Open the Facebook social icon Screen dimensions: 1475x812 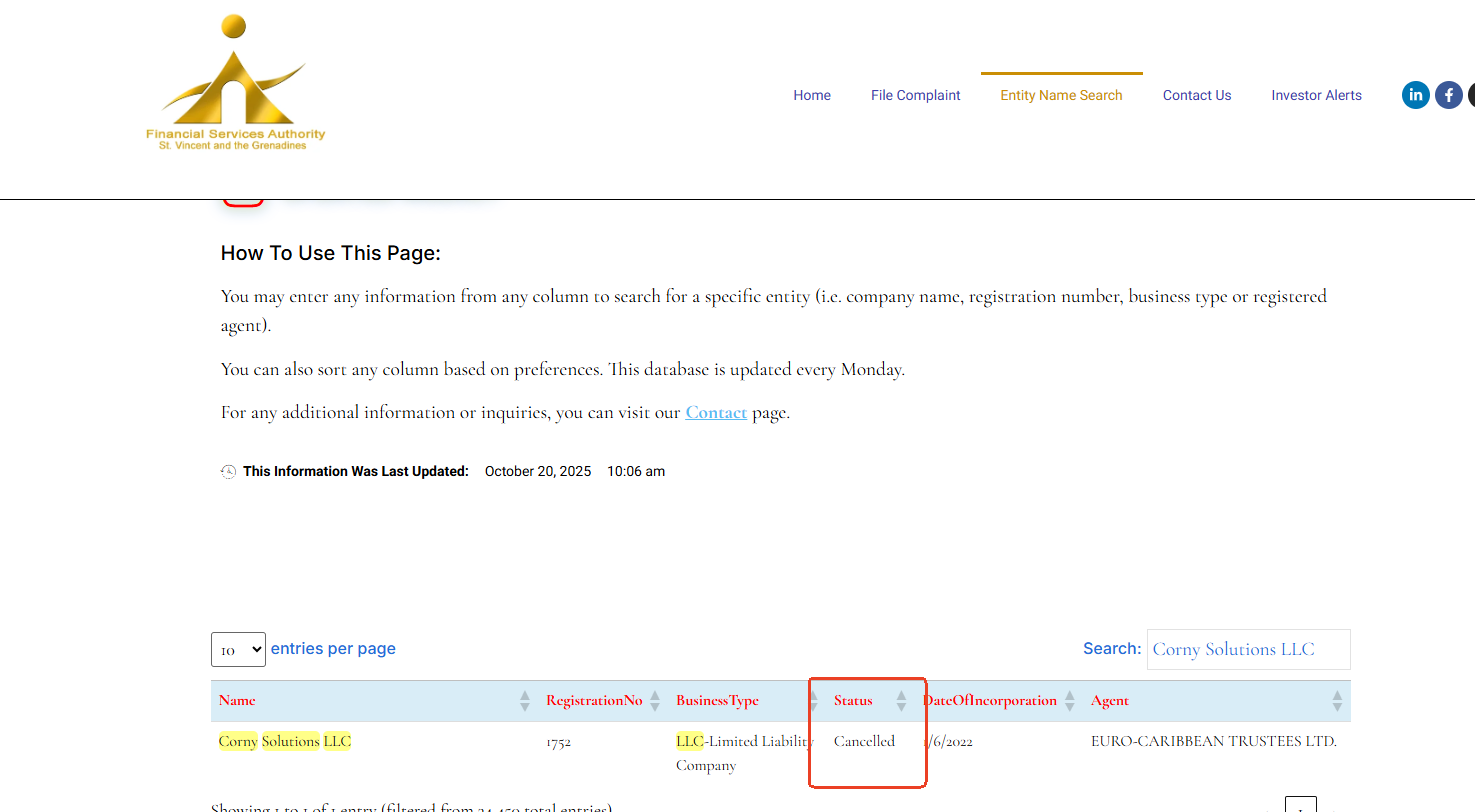pyautogui.click(x=1448, y=95)
